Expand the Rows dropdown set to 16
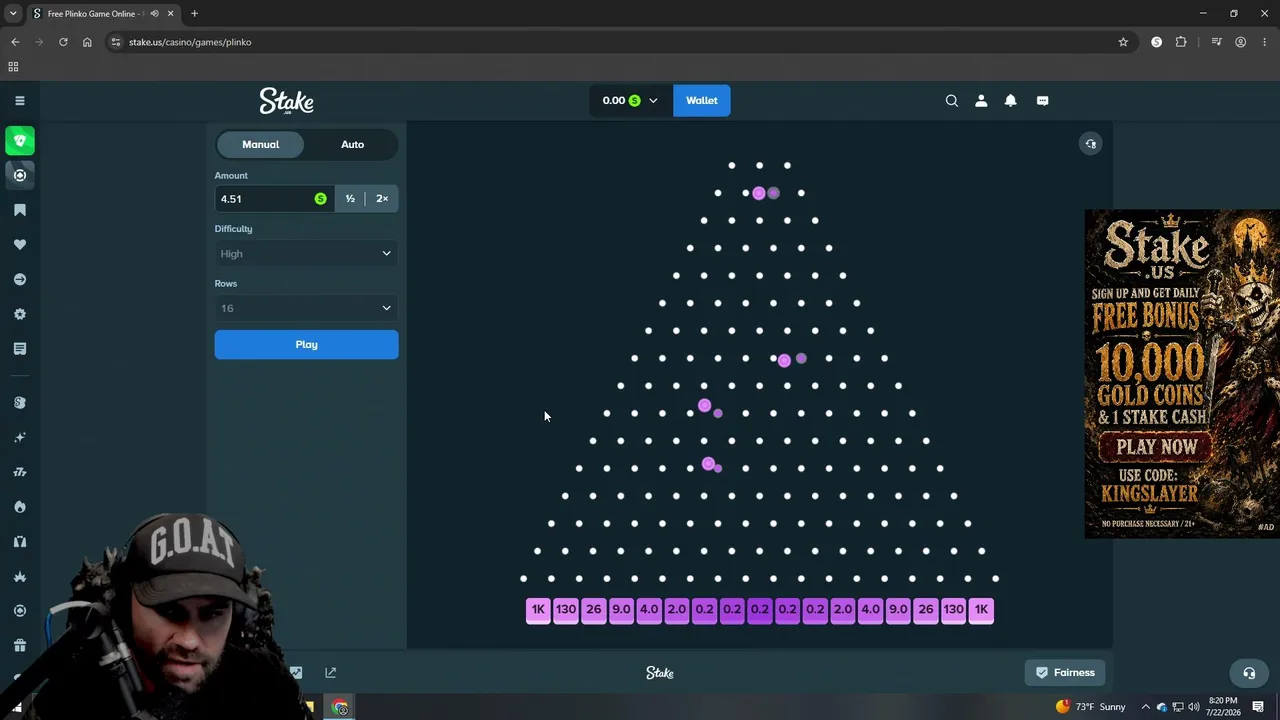The height and width of the screenshot is (720, 1280). [306, 308]
